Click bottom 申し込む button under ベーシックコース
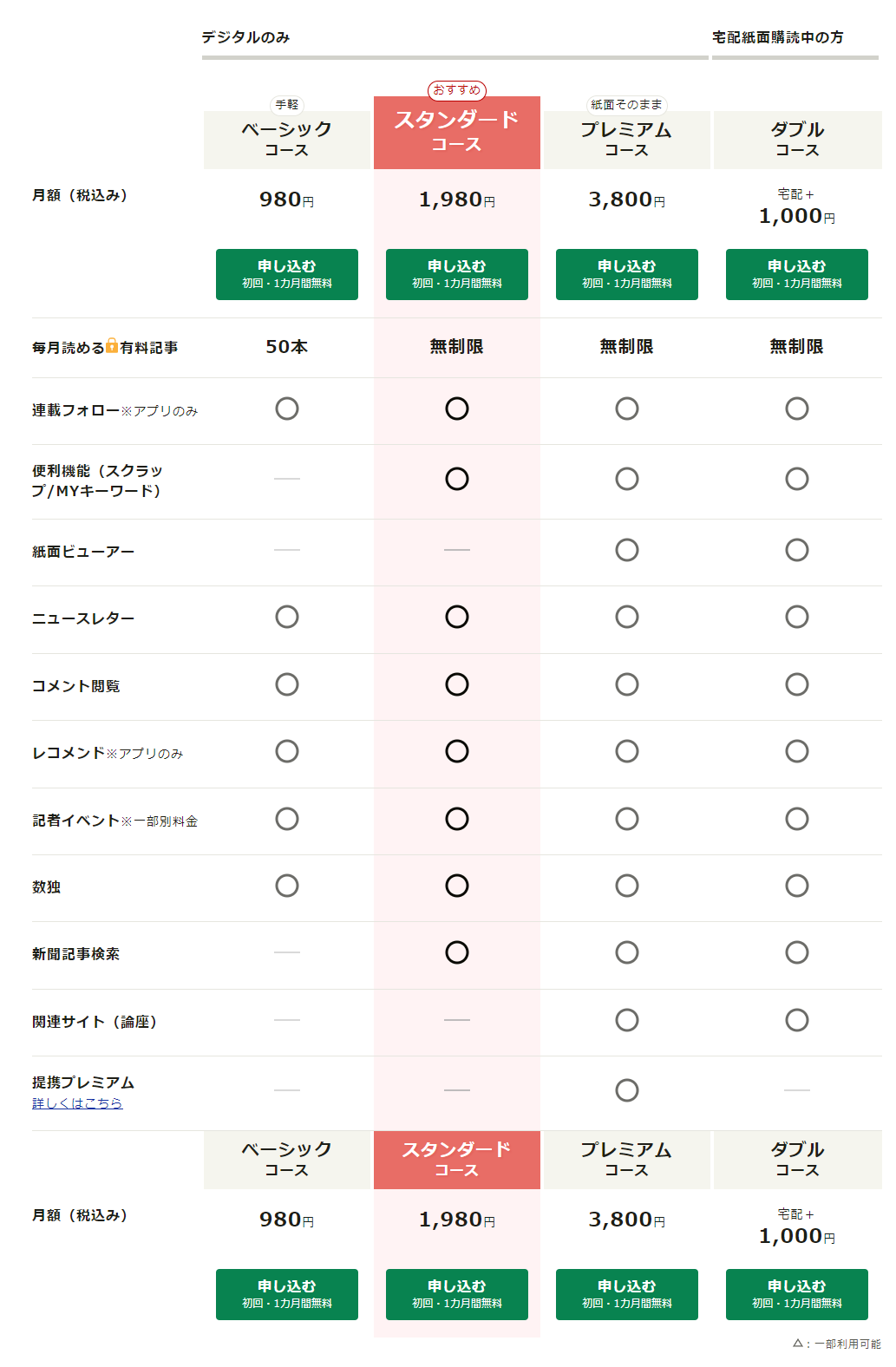 coord(287,1294)
